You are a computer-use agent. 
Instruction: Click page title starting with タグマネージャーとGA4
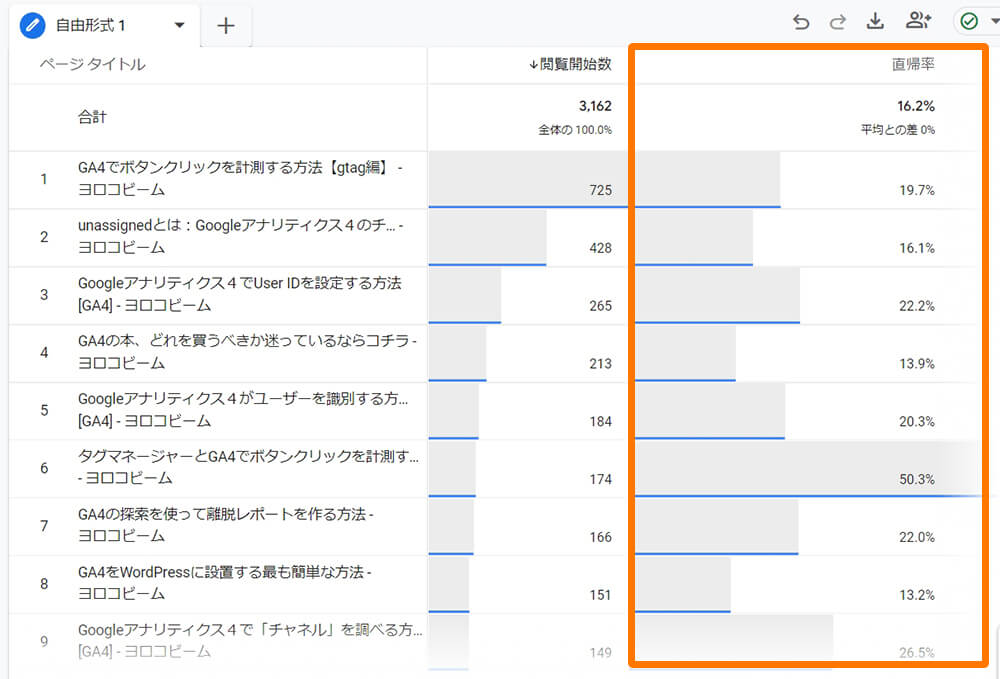[x=249, y=467]
